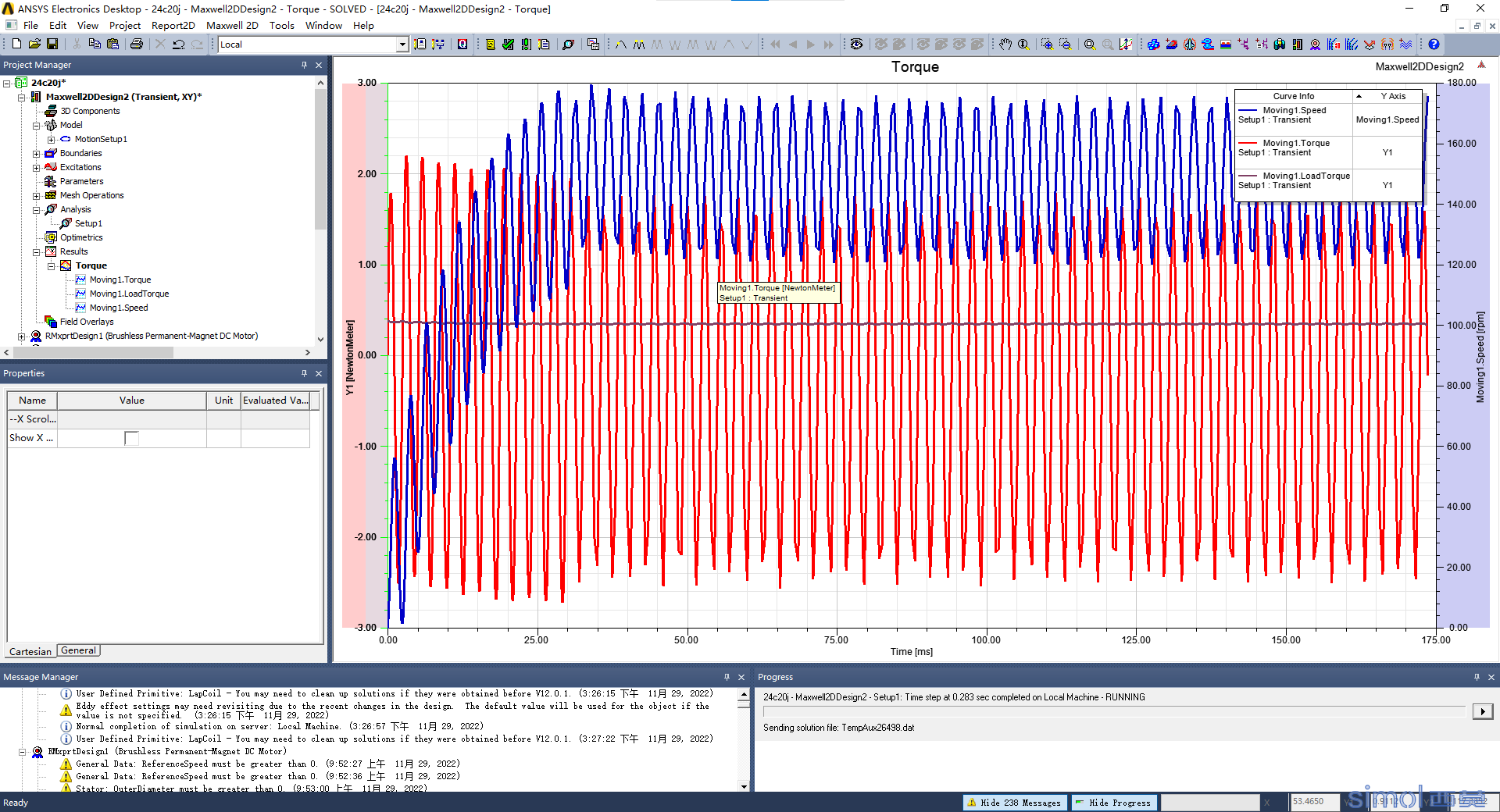Click the arrow button beside progress bar
1500x812 pixels.
(x=1482, y=711)
